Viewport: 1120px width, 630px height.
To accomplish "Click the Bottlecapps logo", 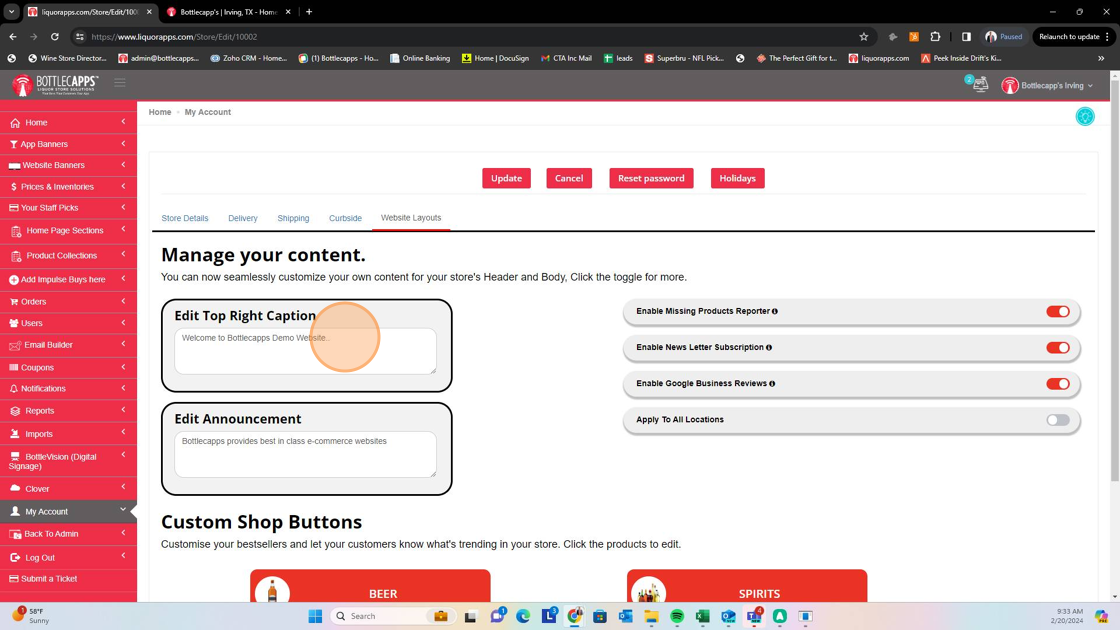I will point(55,85).
